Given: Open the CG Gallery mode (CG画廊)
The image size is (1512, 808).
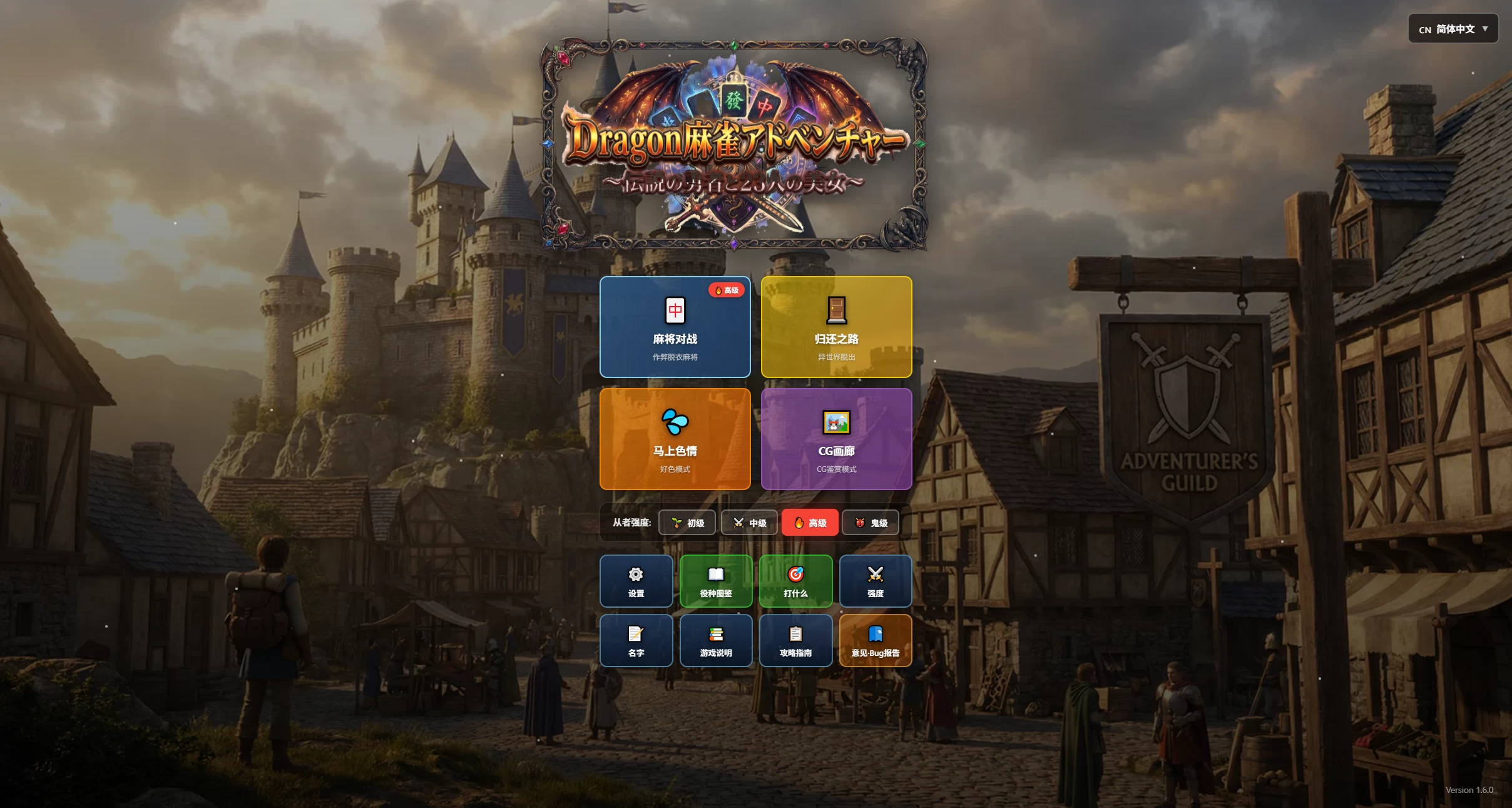Looking at the screenshot, I should (x=836, y=439).
